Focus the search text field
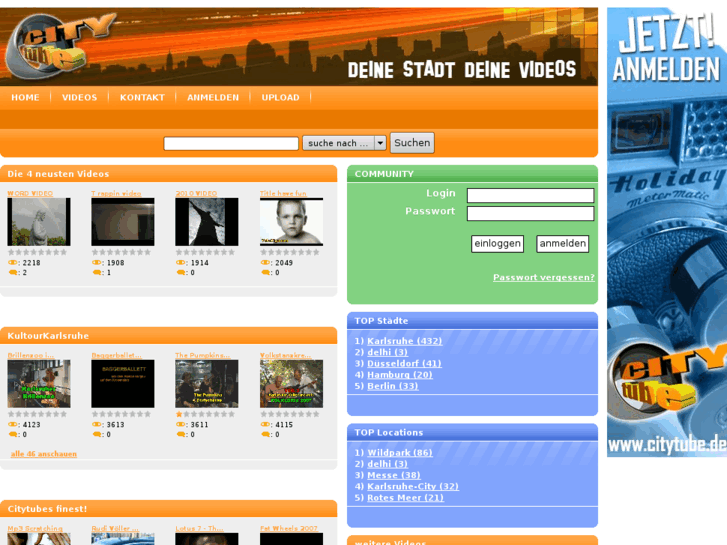The width and height of the screenshot is (727, 545). click(x=231, y=143)
